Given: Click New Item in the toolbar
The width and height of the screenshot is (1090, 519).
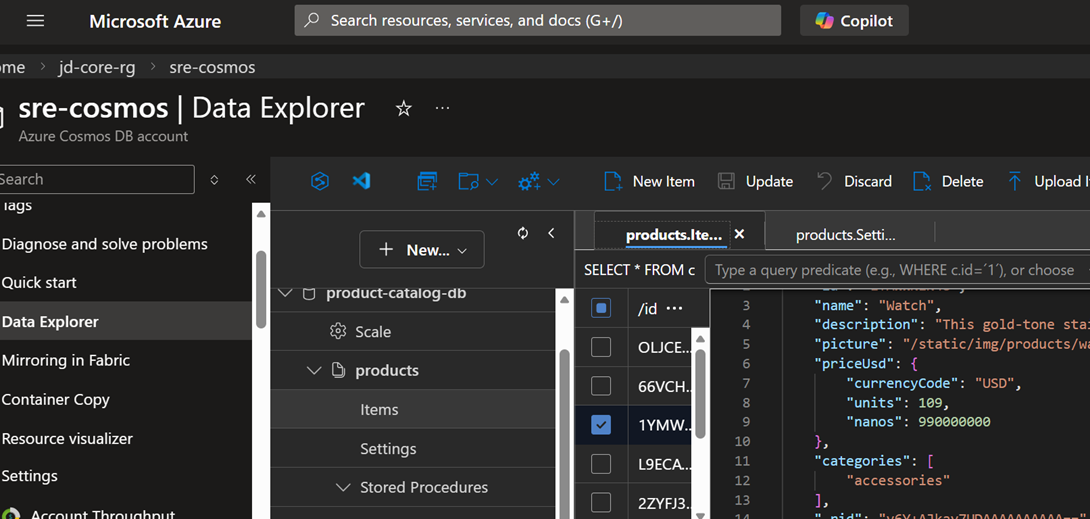Looking at the screenshot, I should 649,181.
